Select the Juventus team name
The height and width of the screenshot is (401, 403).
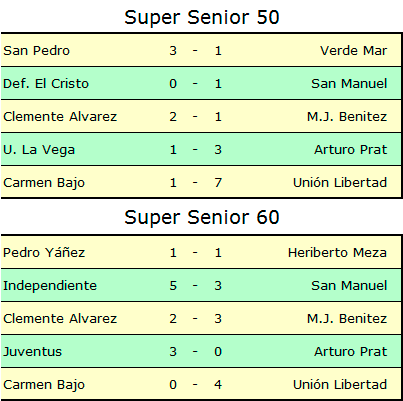[33, 352]
